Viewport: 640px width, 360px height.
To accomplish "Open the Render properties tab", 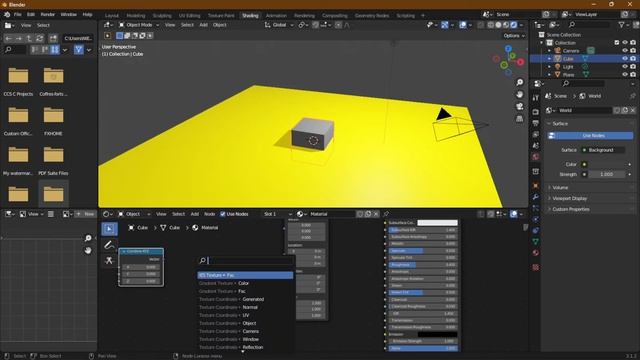I will [536, 112].
